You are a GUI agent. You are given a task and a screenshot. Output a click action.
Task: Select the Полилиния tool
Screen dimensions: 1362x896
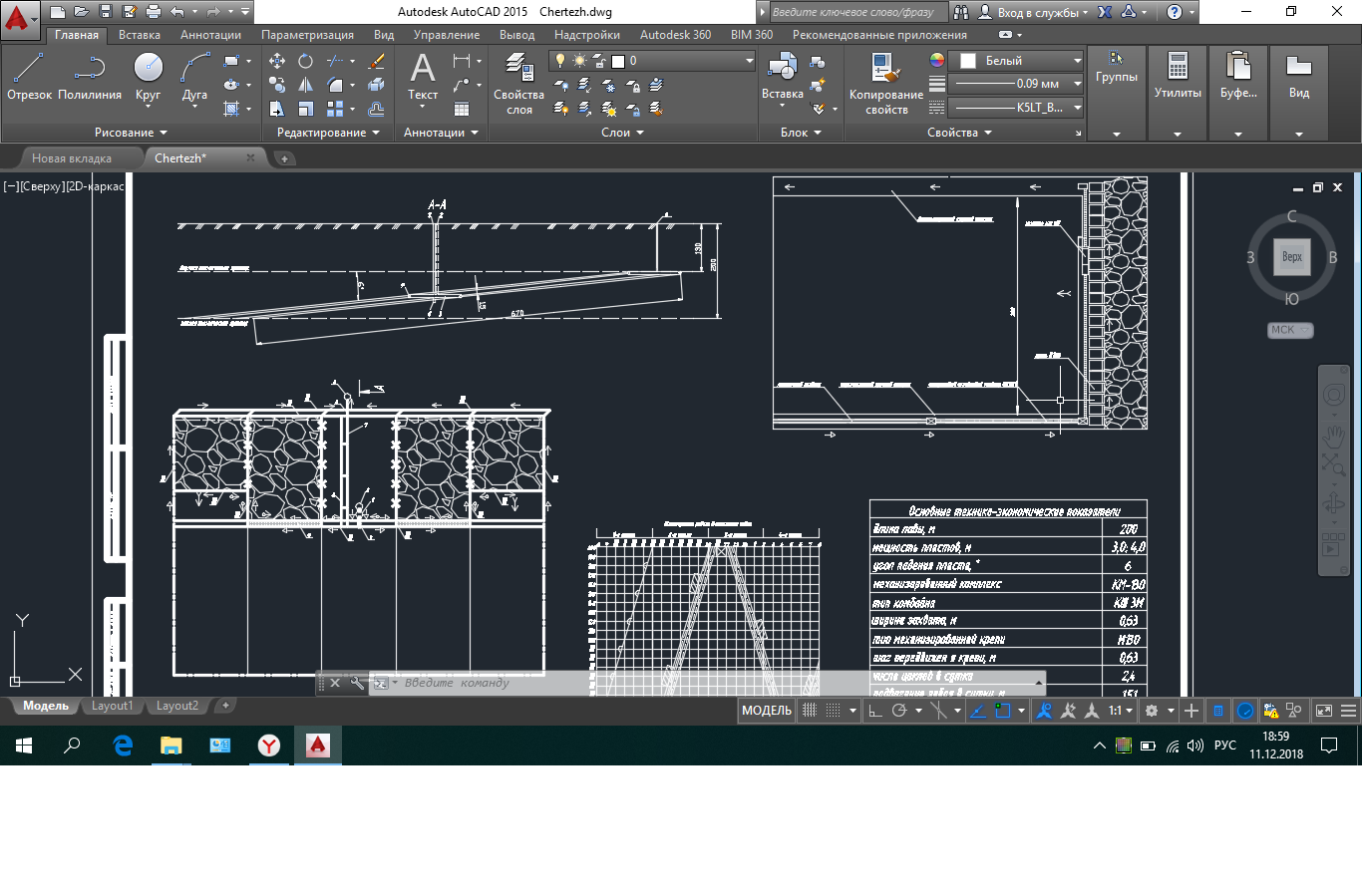point(90,77)
